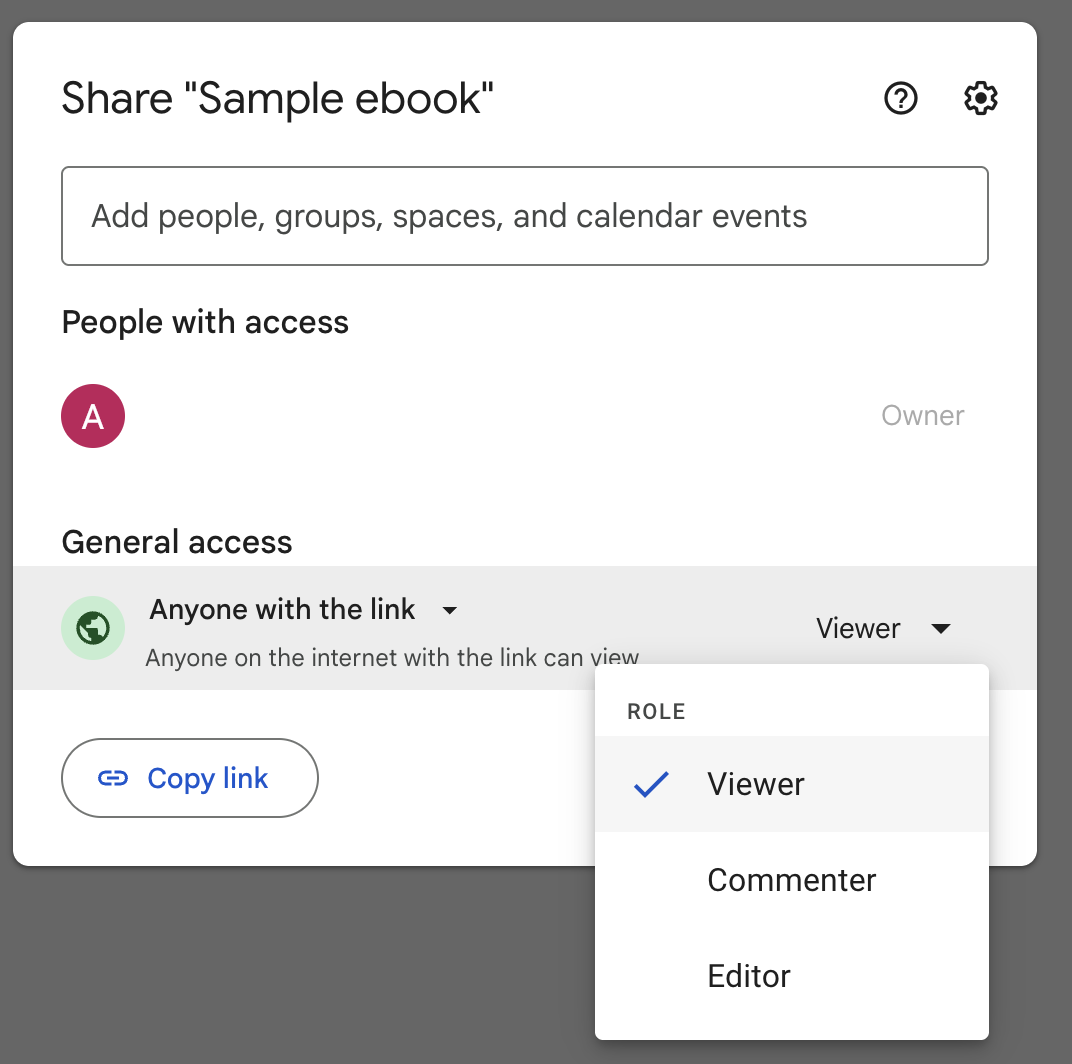Set link role to Editor

[749, 976]
